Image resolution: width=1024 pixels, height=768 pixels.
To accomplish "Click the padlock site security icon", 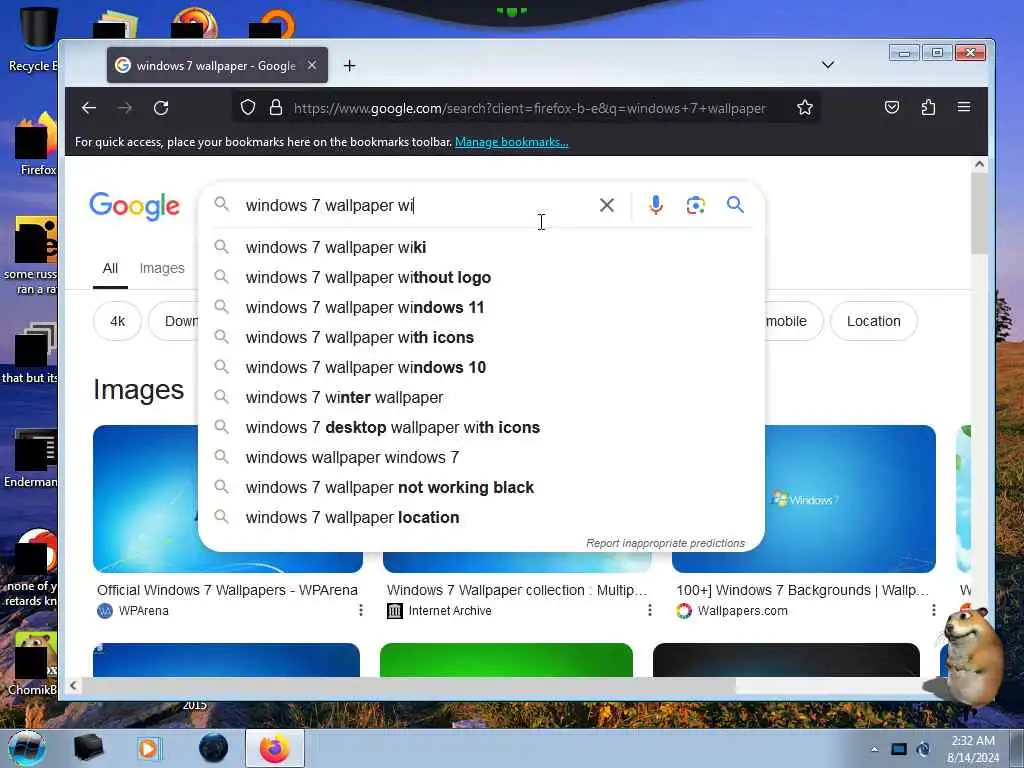I will pos(276,107).
